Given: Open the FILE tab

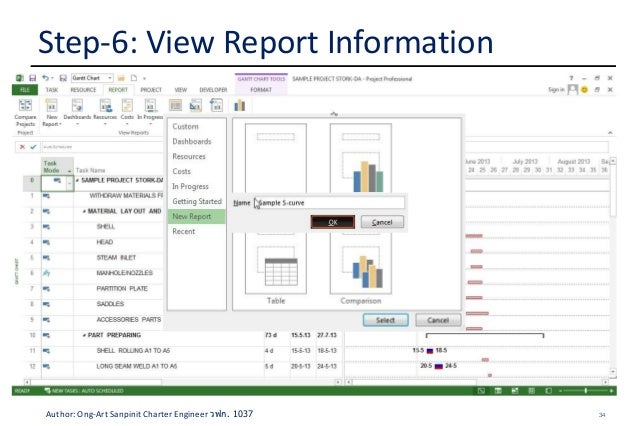Looking at the screenshot, I should (x=25, y=90).
